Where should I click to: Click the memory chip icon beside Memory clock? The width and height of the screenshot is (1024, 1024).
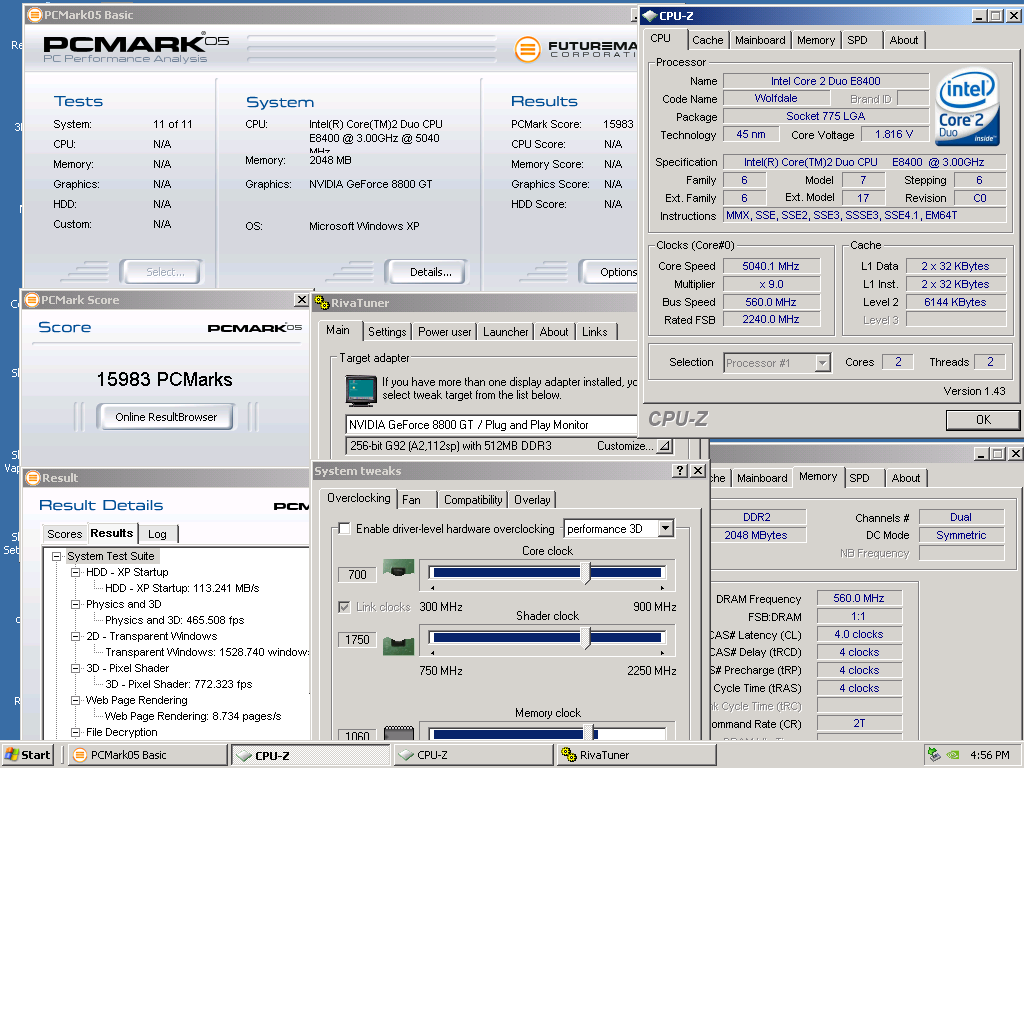398,733
